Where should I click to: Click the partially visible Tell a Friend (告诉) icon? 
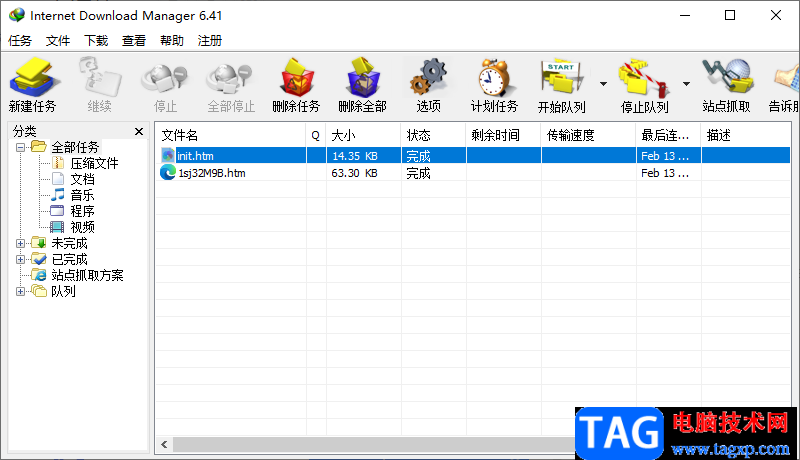(786, 77)
